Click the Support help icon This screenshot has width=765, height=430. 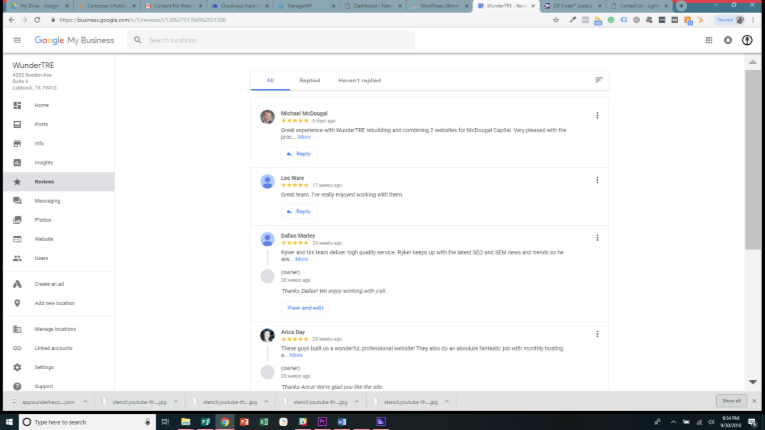coord(17,386)
